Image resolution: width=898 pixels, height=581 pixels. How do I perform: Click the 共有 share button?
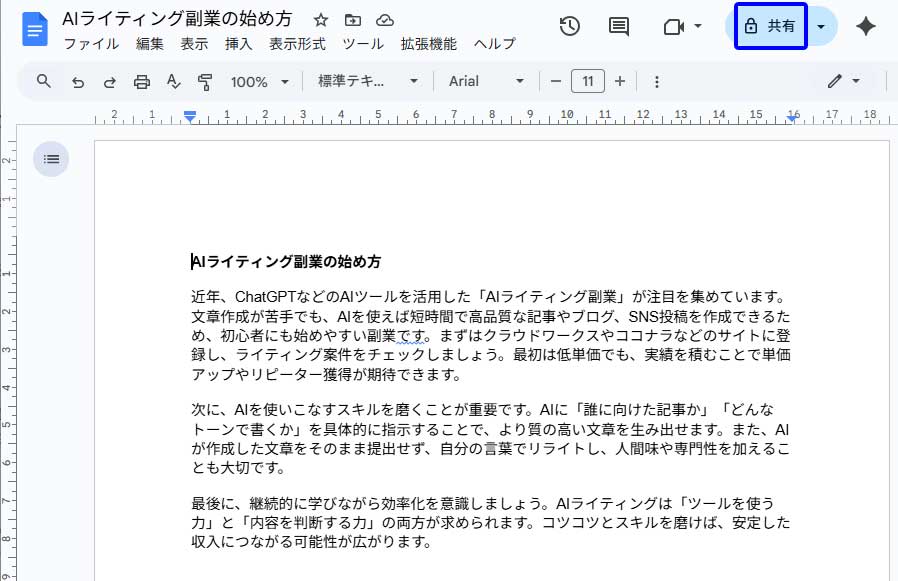[x=770, y=26]
